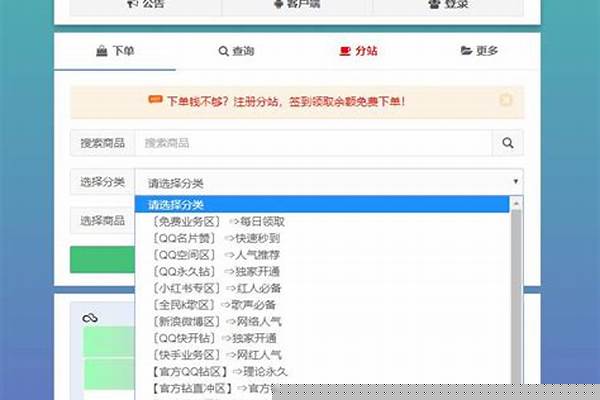Click the magnifier icon beside 查询
Image resolution: width=600 pixels, height=400 pixels.
tap(223, 51)
